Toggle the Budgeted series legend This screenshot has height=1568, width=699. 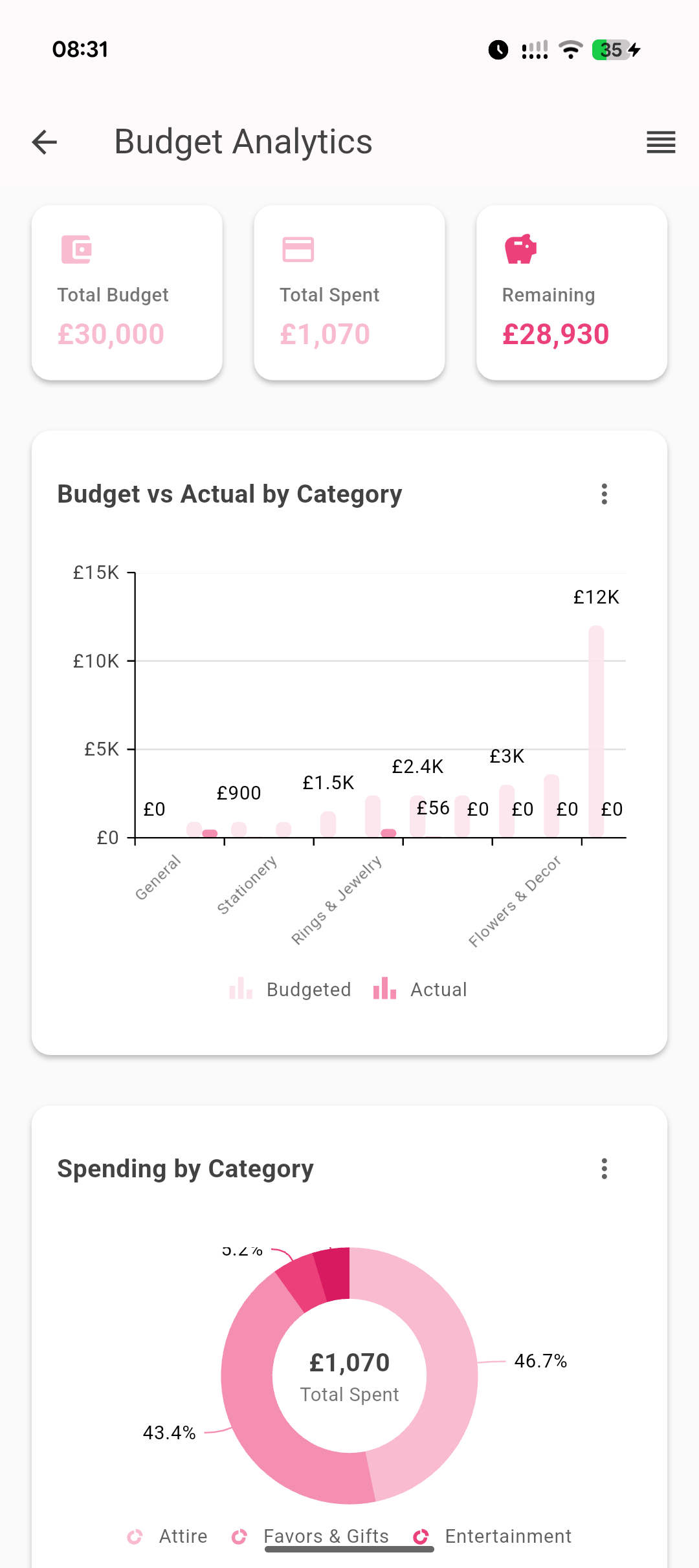pos(291,990)
